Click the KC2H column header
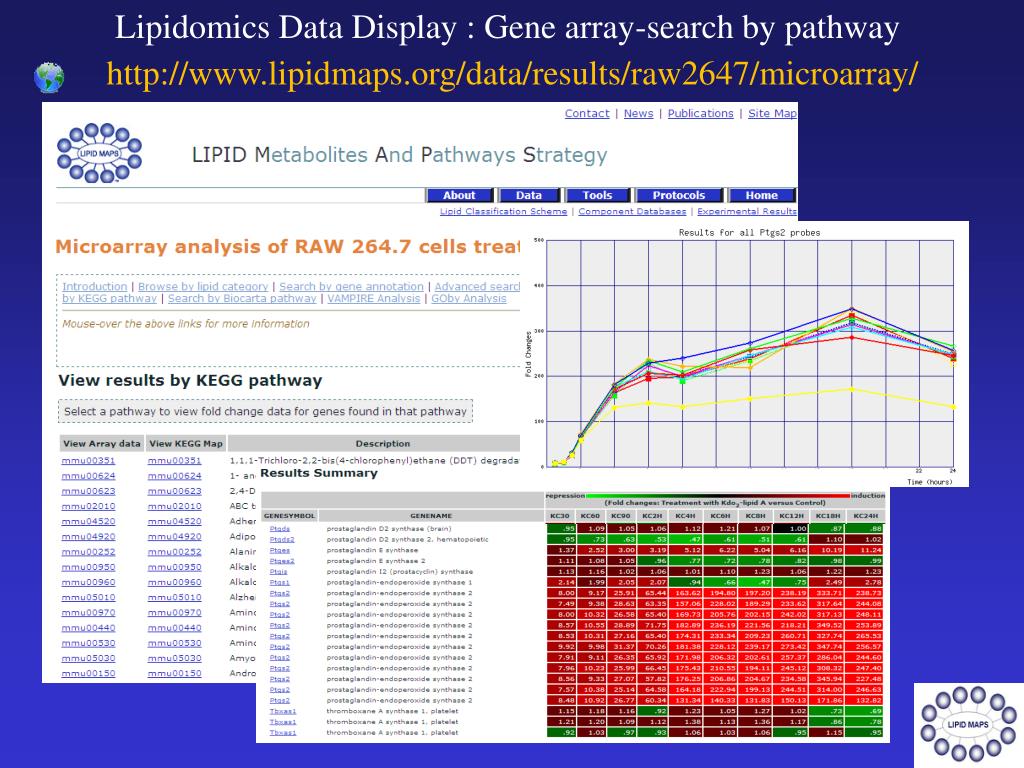The width and height of the screenshot is (1024, 768). (652, 516)
